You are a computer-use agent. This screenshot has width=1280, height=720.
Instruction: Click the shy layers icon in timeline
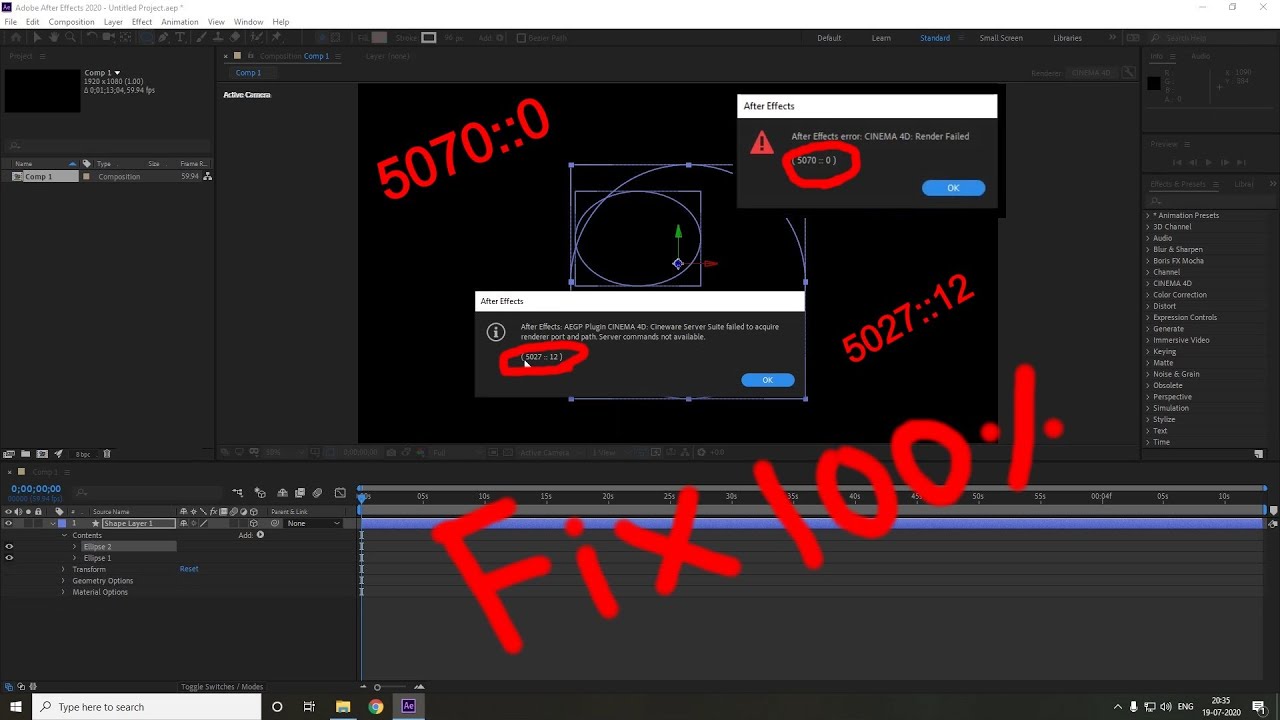(283, 492)
